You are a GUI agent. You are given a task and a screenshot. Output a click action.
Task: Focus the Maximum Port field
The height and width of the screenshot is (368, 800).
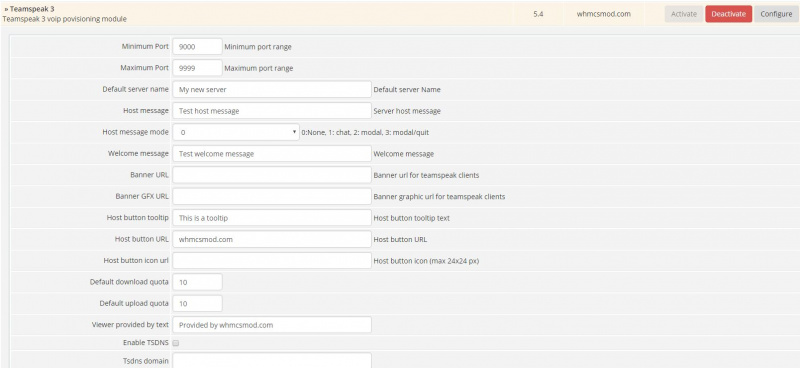tap(197, 68)
